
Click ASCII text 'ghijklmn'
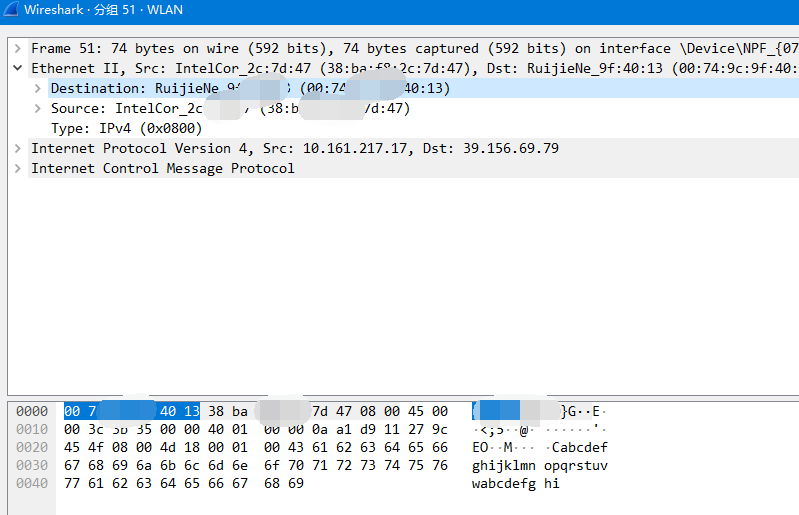click(503, 466)
